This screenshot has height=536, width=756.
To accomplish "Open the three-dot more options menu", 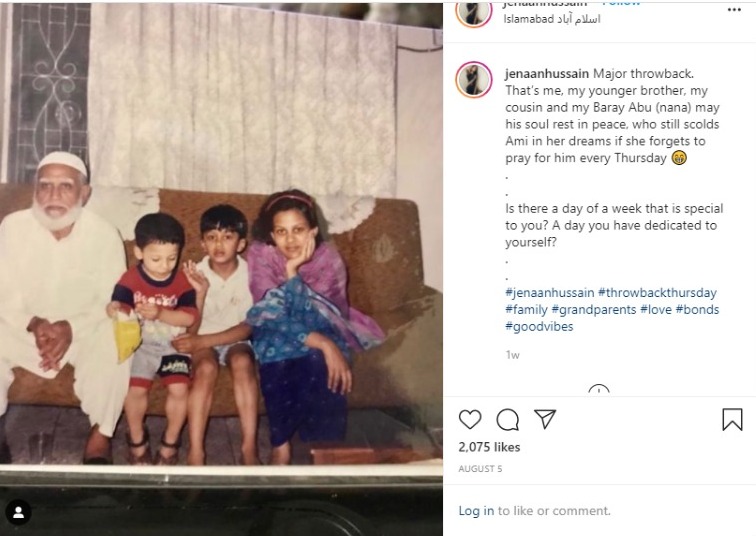I will (x=734, y=10).
